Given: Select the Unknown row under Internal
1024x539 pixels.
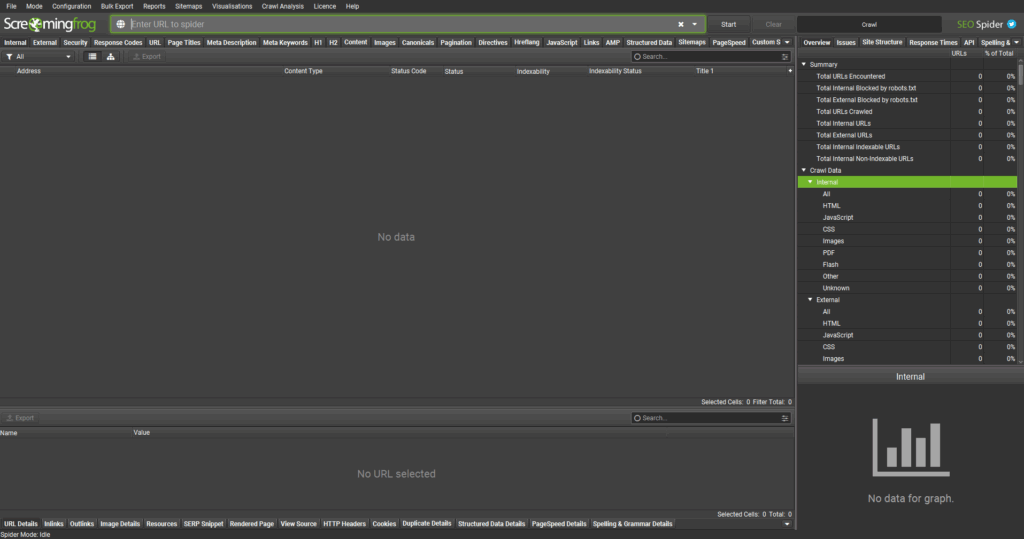Looking at the screenshot, I should (x=907, y=288).
